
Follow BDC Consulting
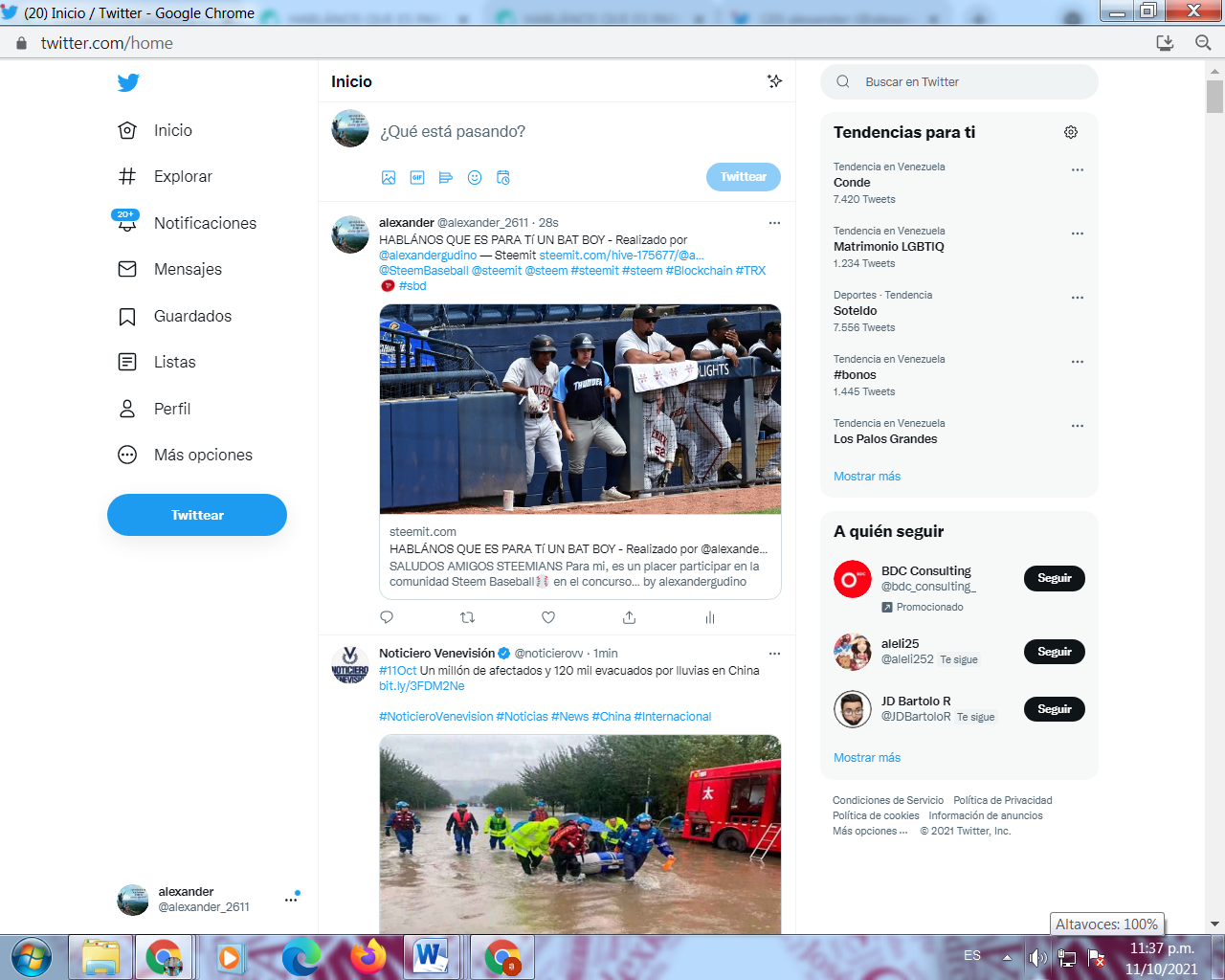1055,578
